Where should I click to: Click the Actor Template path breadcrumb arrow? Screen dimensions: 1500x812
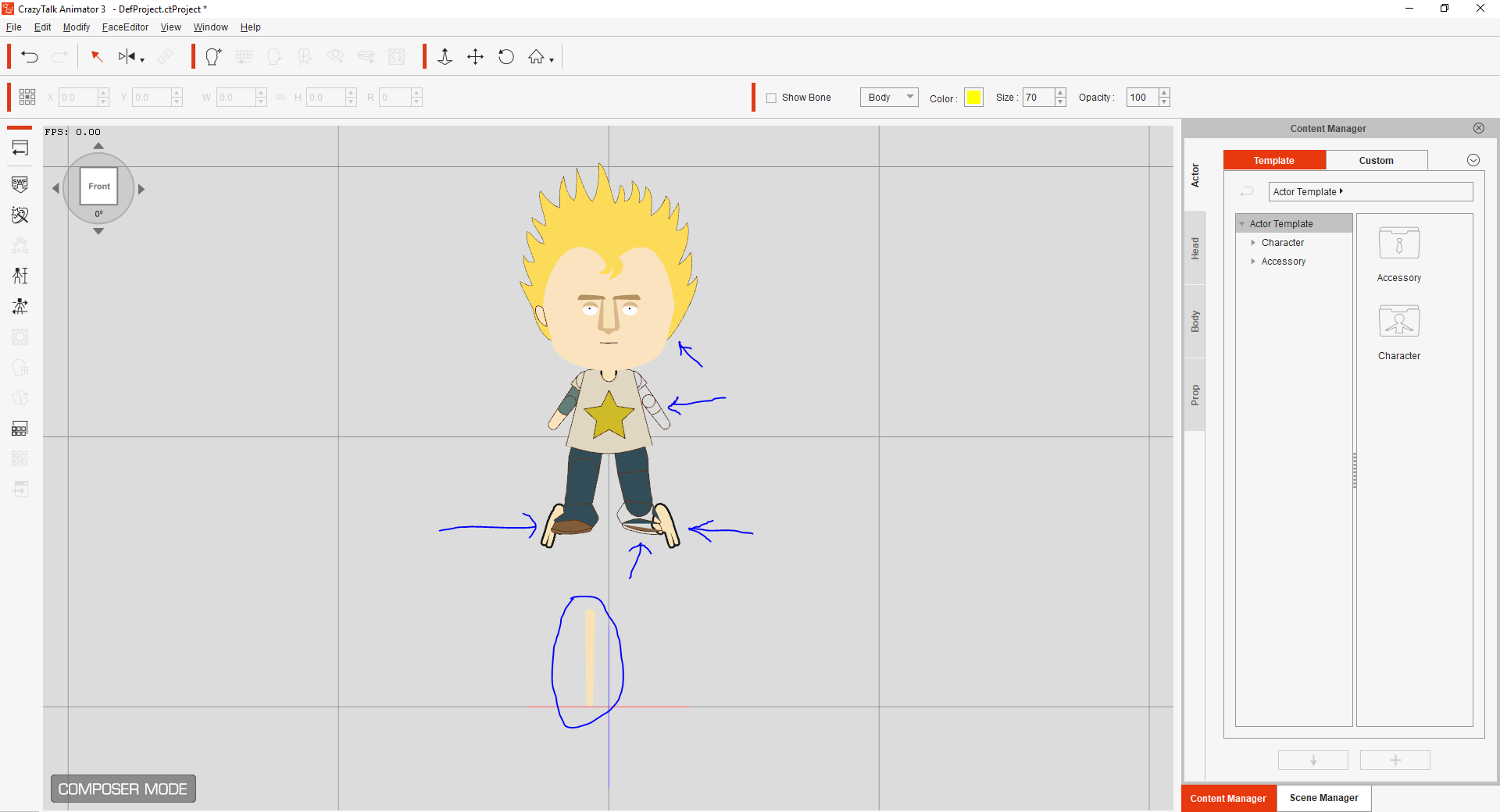click(x=1341, y=191)
